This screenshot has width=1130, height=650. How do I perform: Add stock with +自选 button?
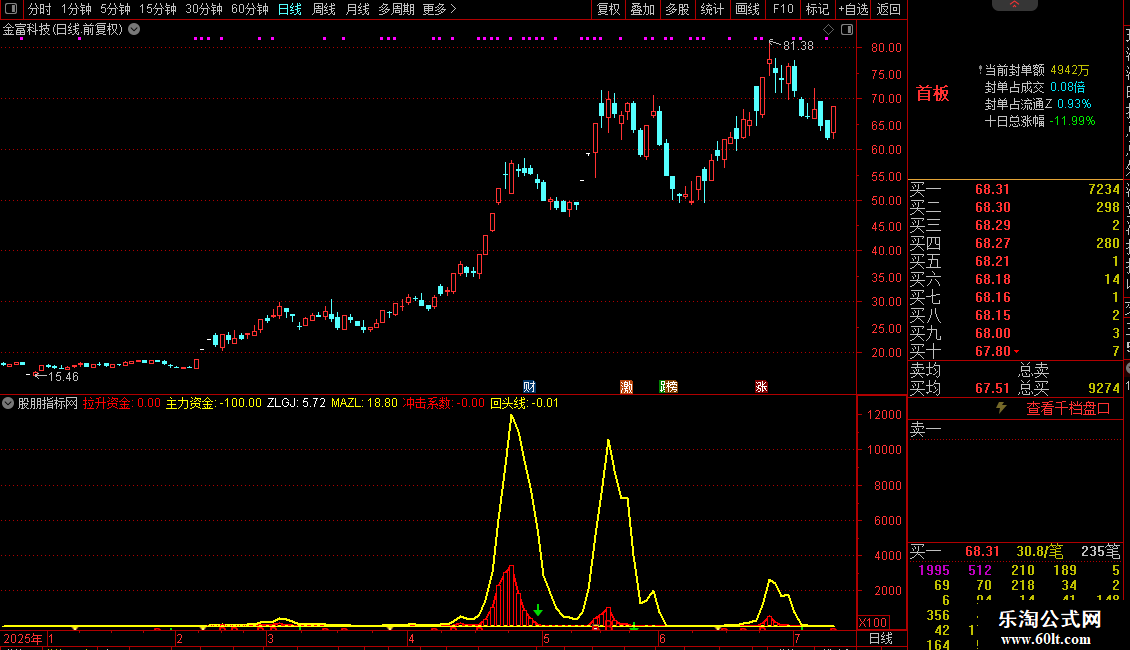pos(853,9)
